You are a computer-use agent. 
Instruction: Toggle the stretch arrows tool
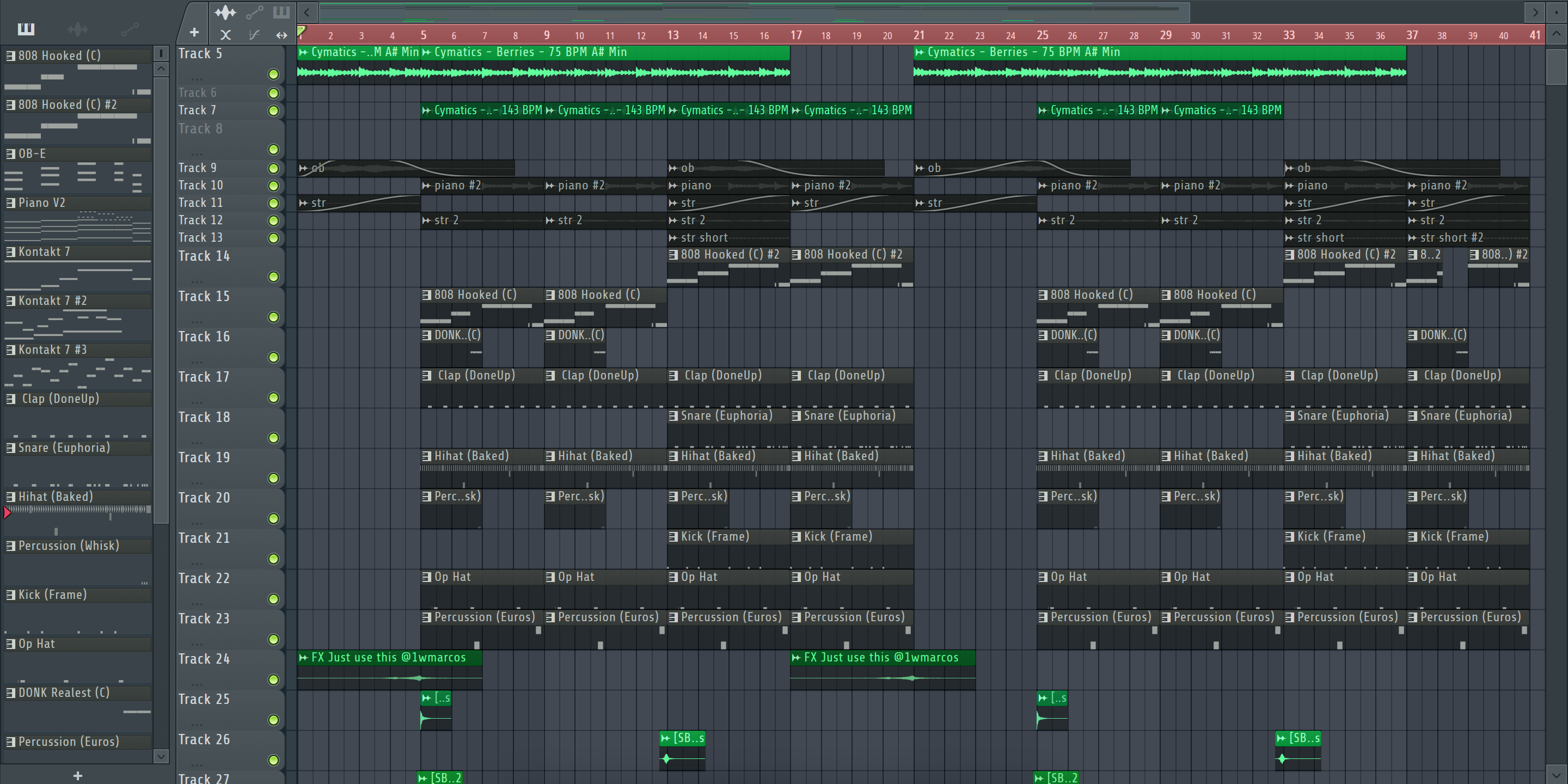click(x=281, y=35)
